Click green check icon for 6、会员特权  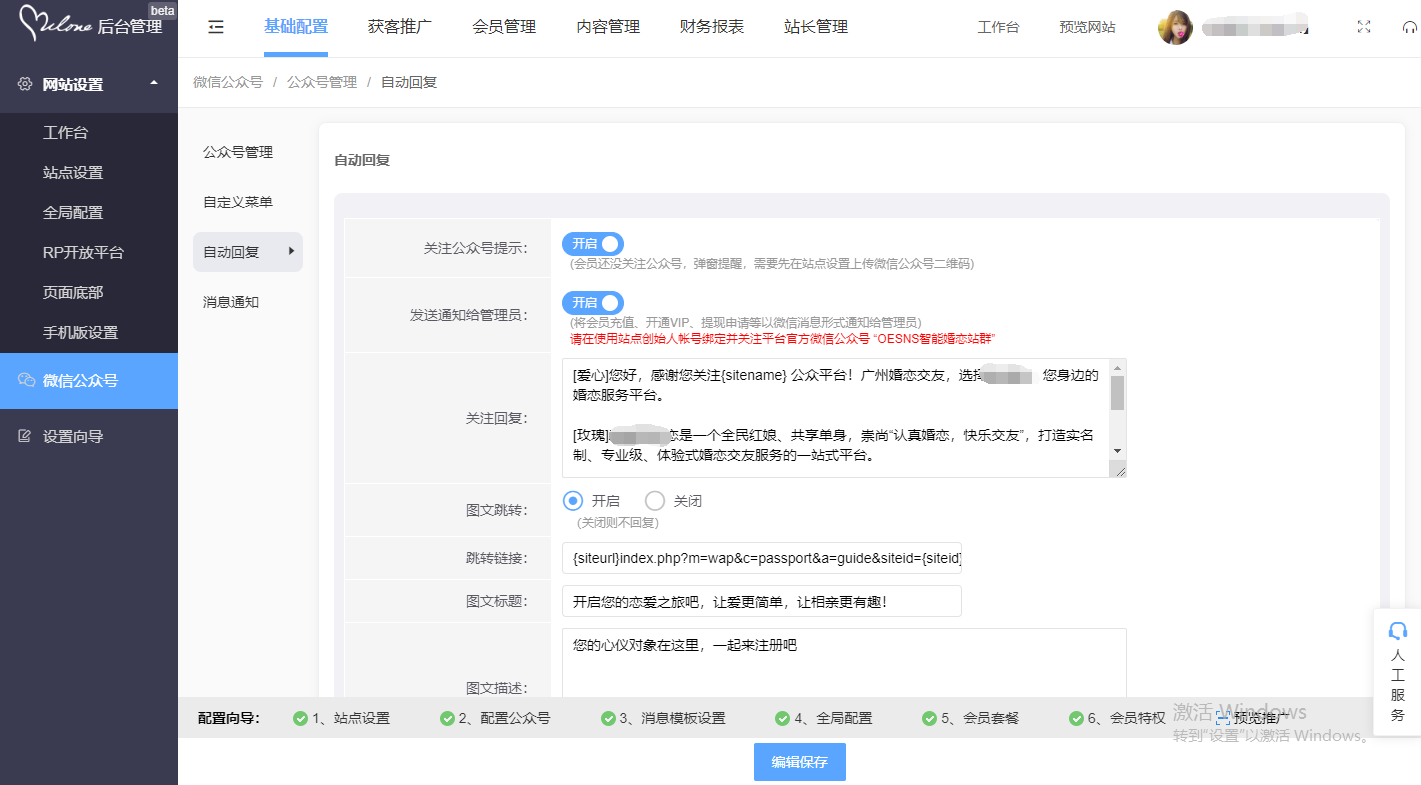pos(1076,718)
